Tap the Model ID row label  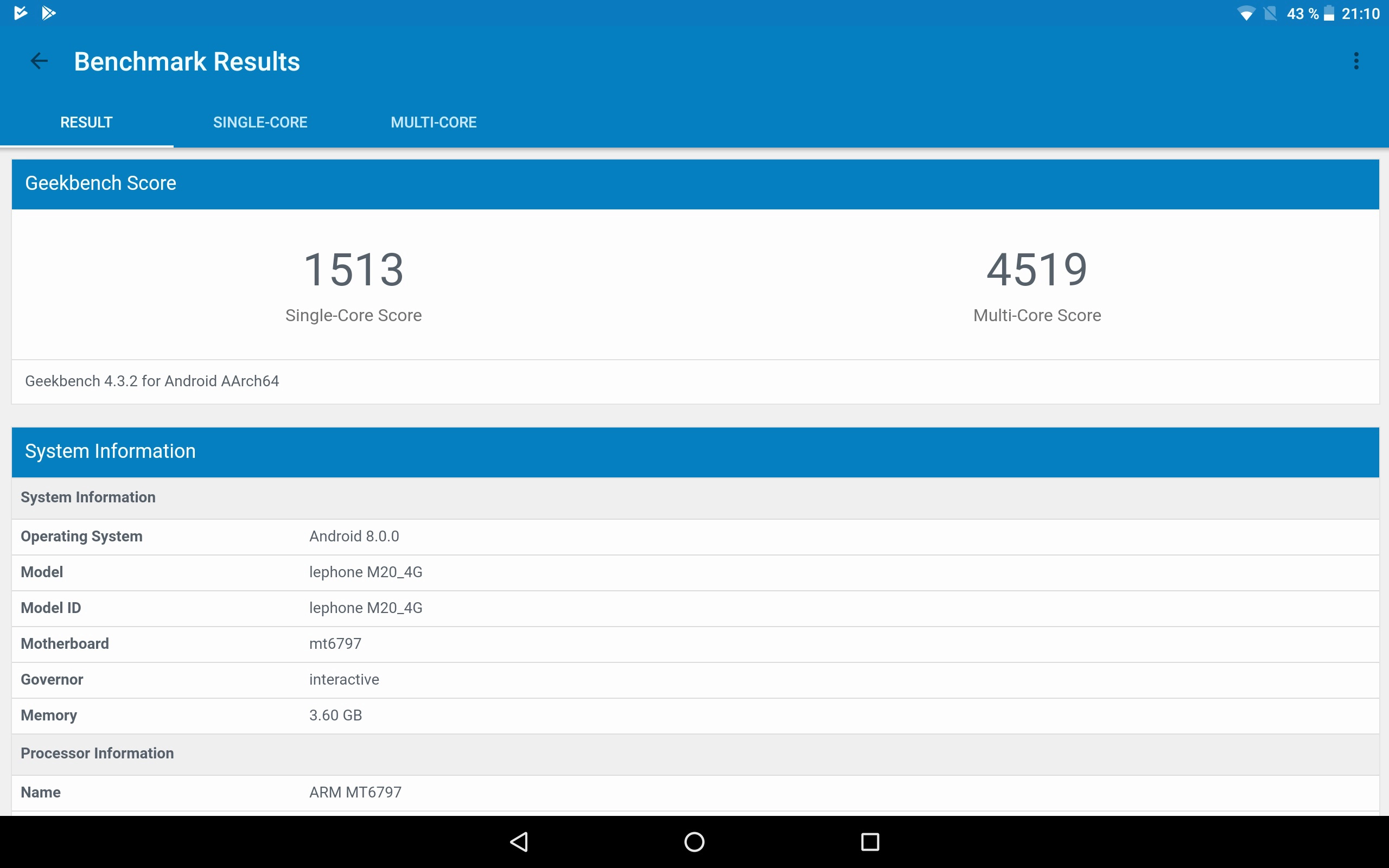point(50,608)
